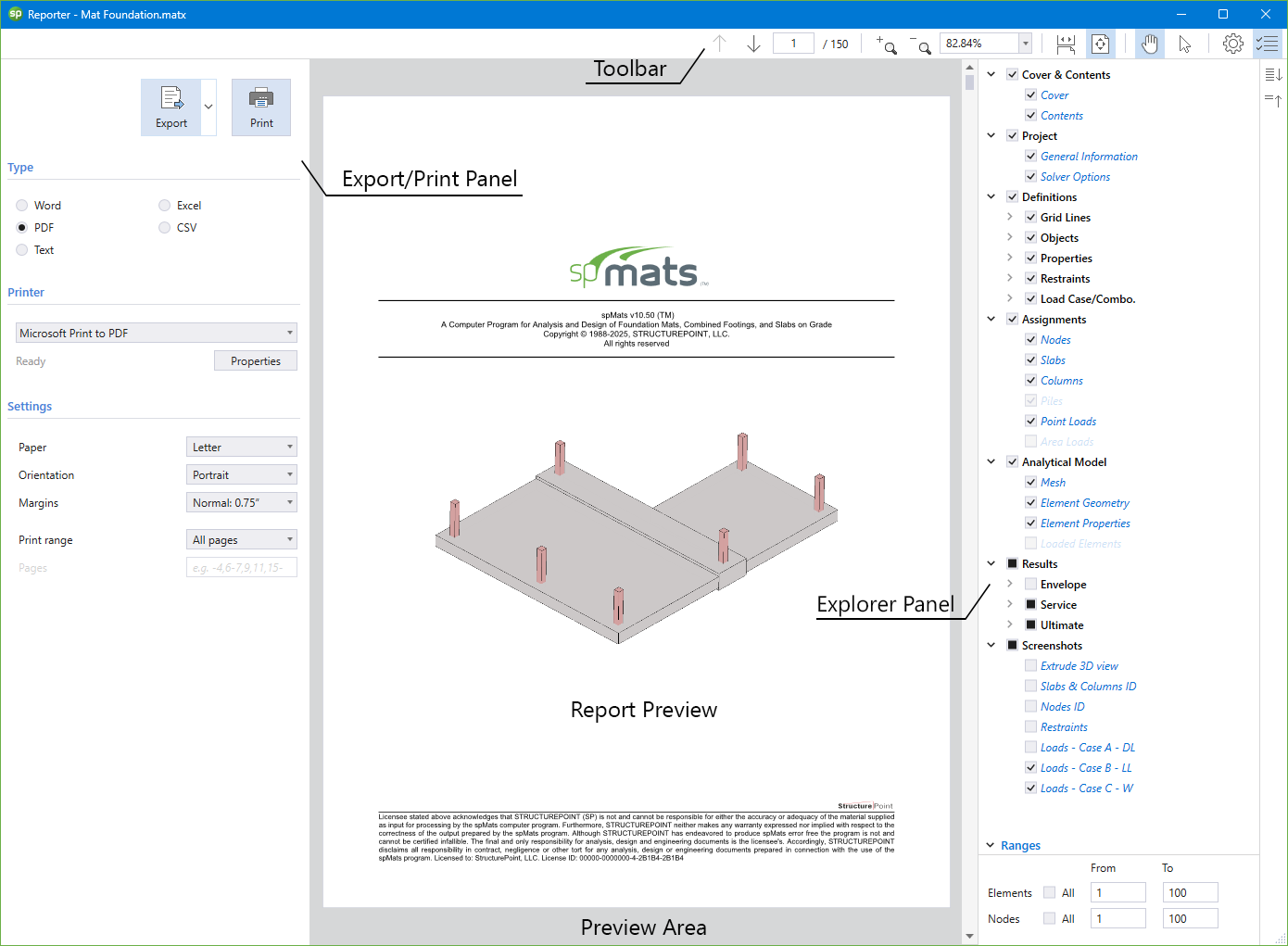Choose CSV as the export type

click(x=164, y=227)
